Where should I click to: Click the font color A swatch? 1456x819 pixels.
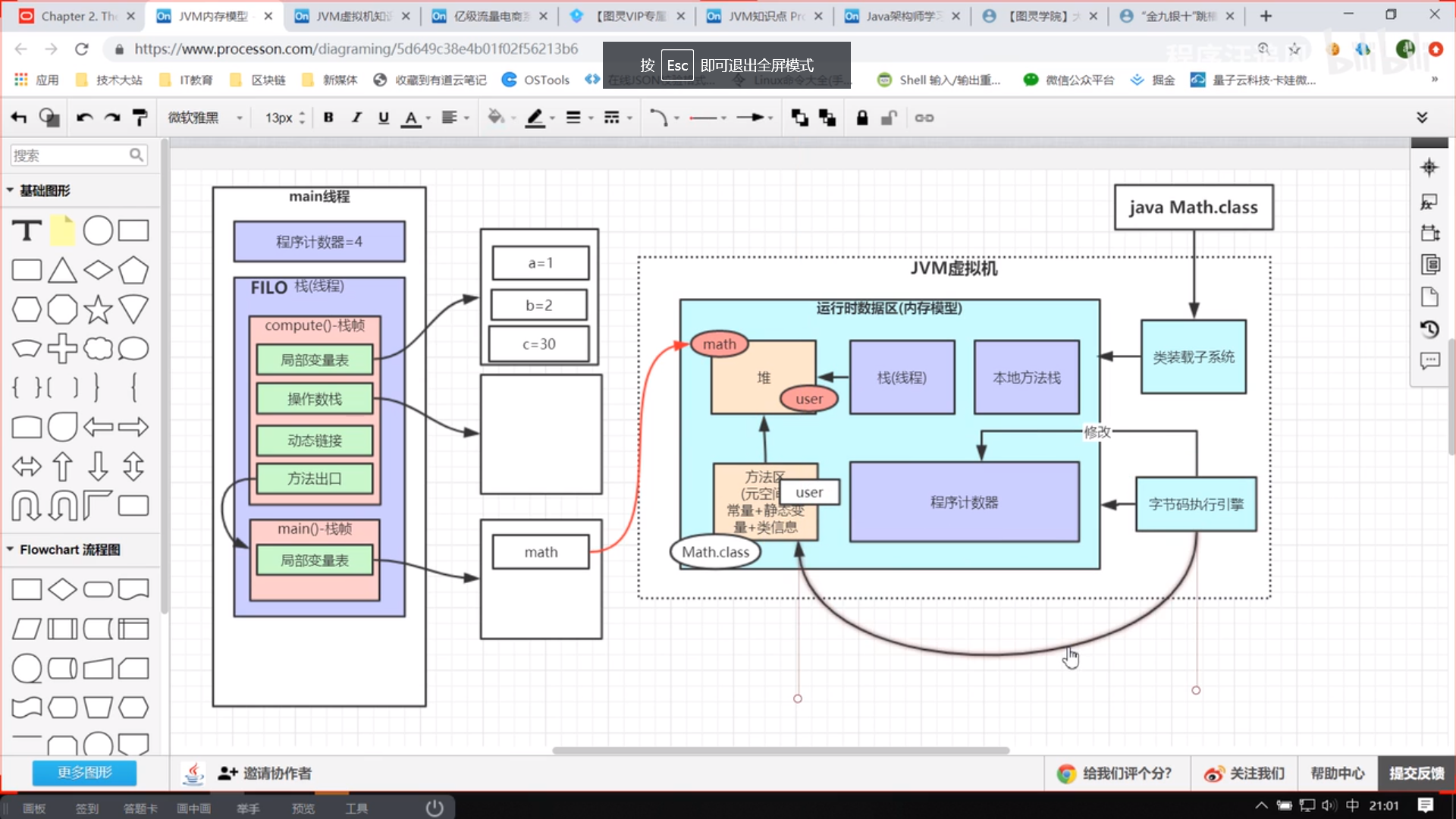tap(411, 118)
